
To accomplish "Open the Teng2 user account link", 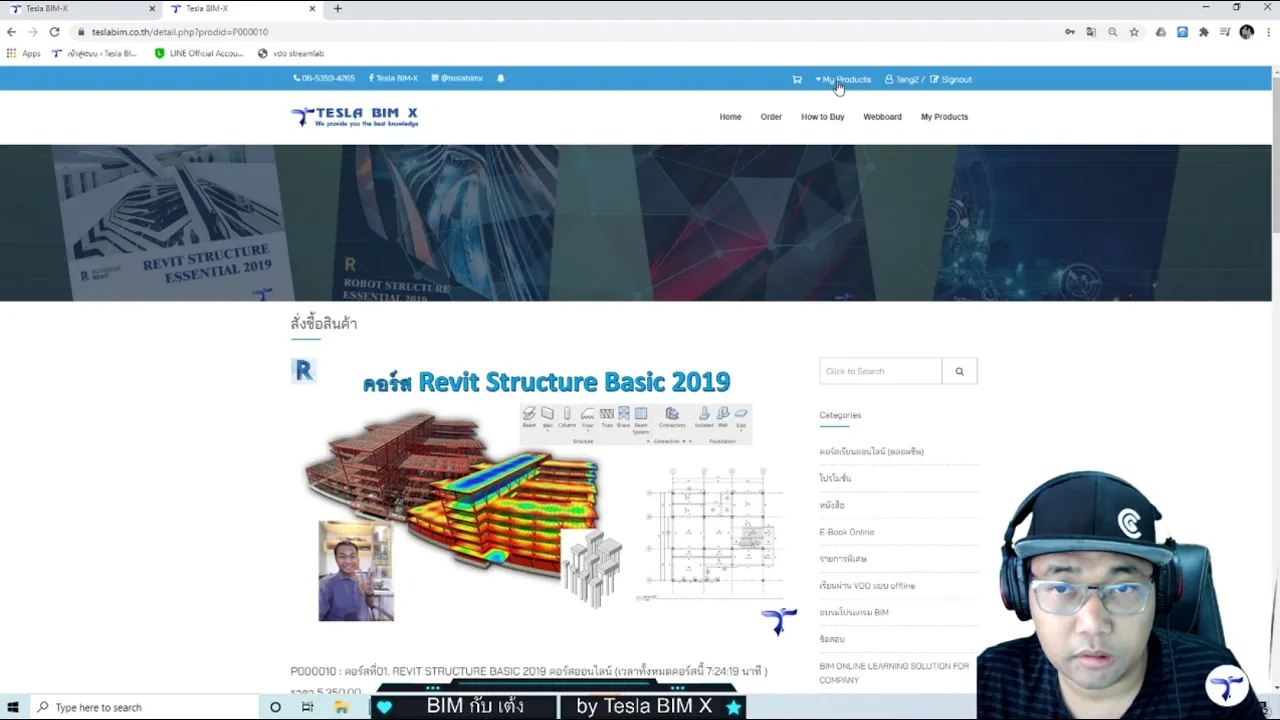I will [x=902, y=79].
